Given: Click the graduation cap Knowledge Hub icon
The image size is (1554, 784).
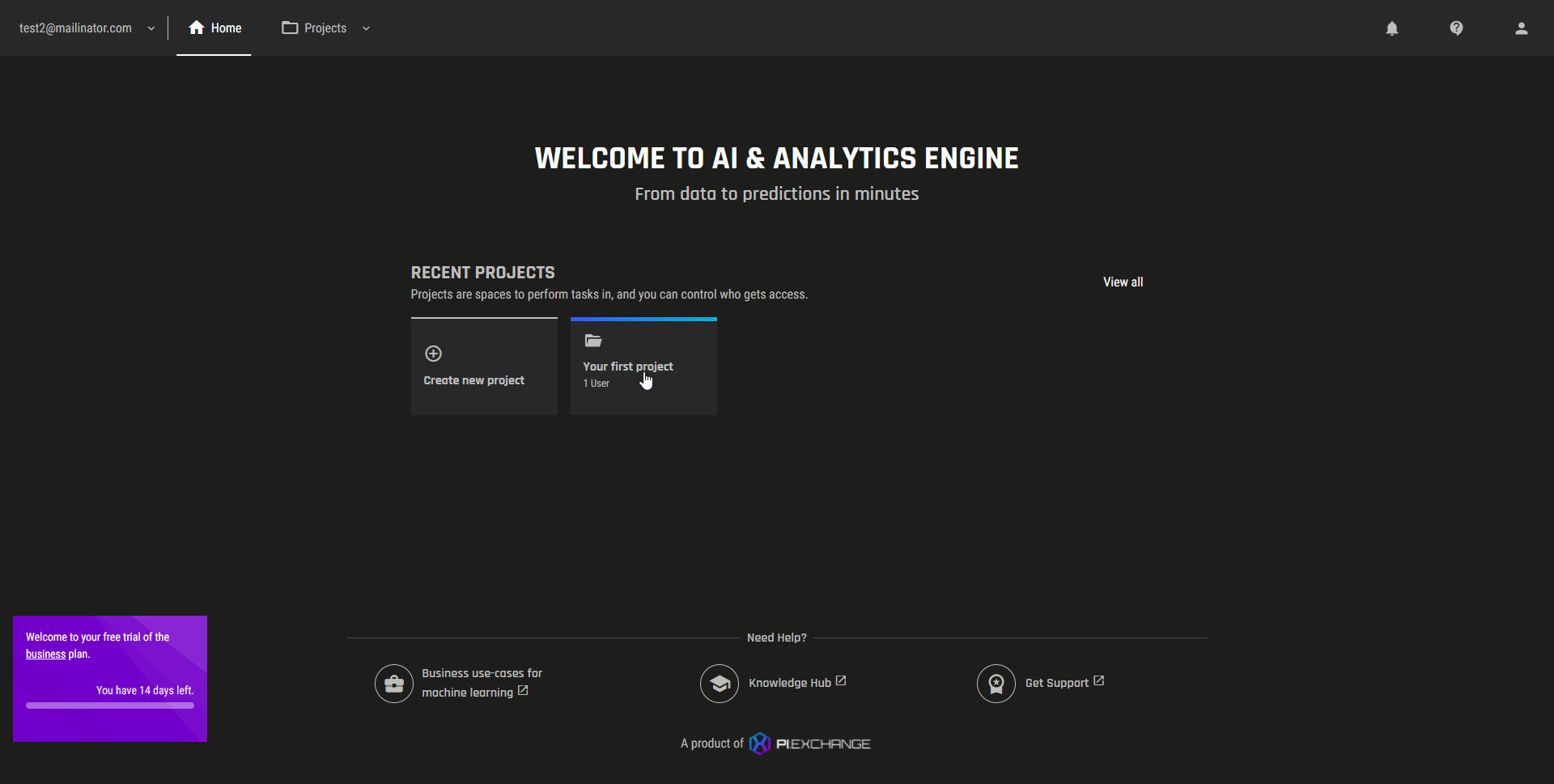Looking at the screenshot, I should 720,684.
